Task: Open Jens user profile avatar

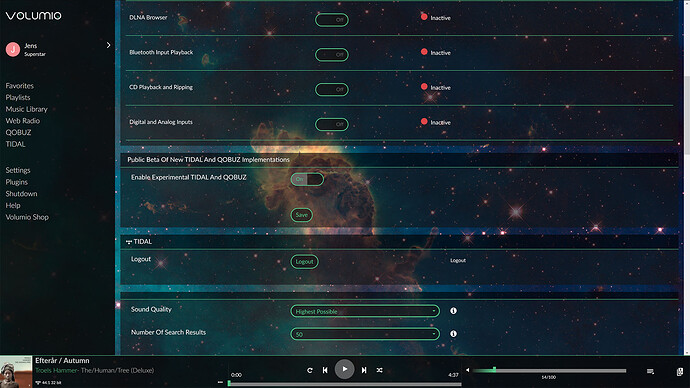Action: [13, 49]
